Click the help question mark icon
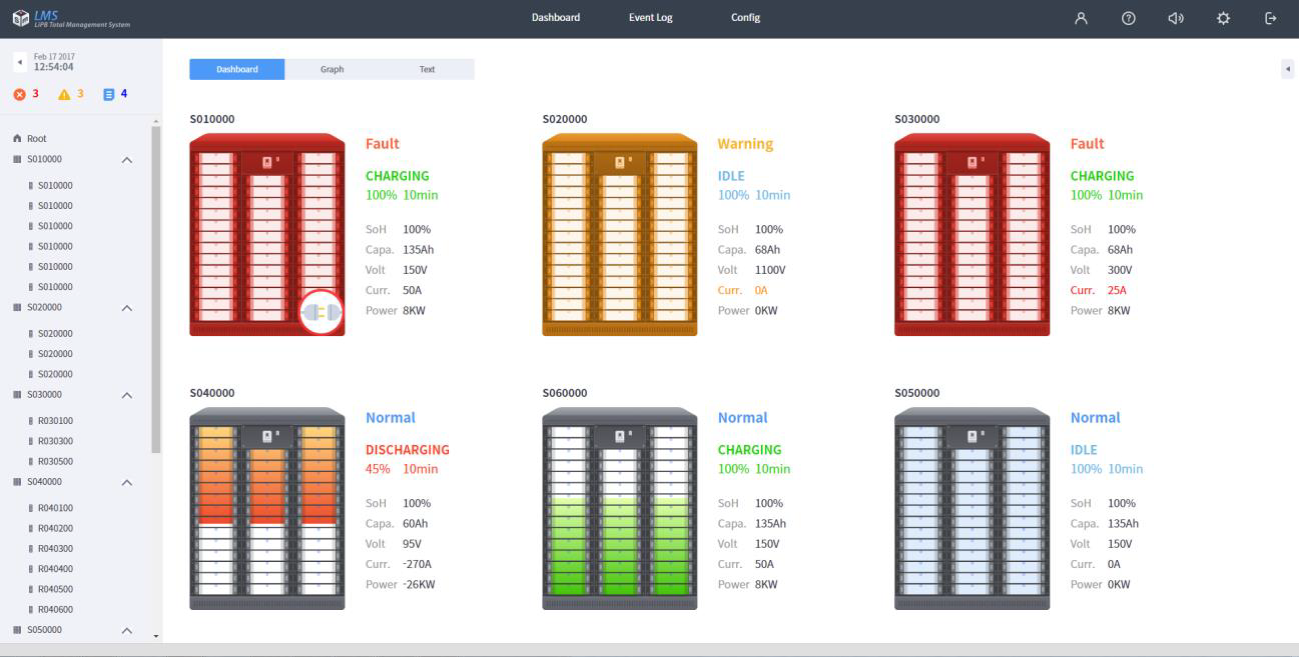This screenshot has height=658, width=1299. (x=1128, y=18)
